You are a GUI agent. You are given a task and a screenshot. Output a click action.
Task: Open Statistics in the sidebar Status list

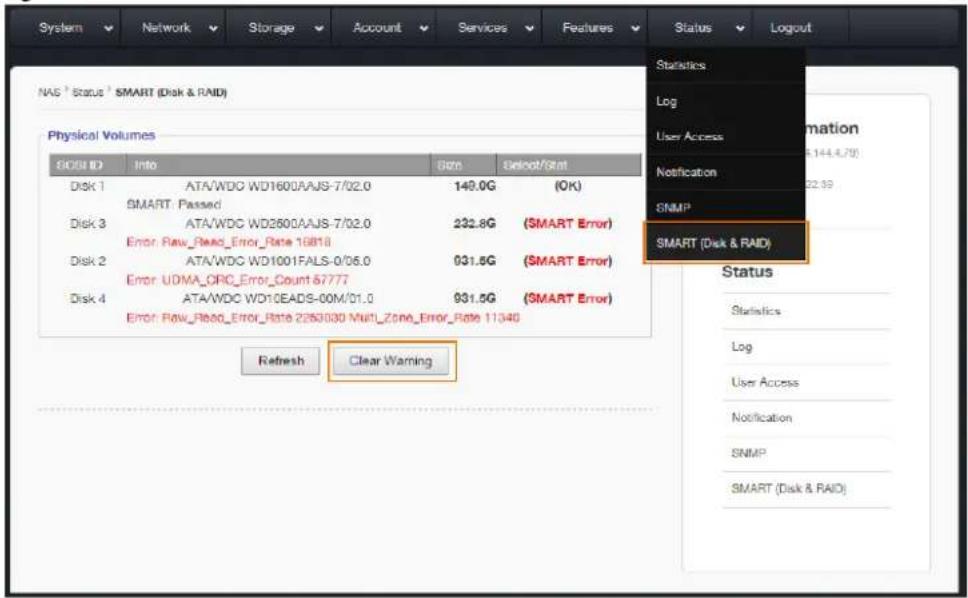coord(756,311)
